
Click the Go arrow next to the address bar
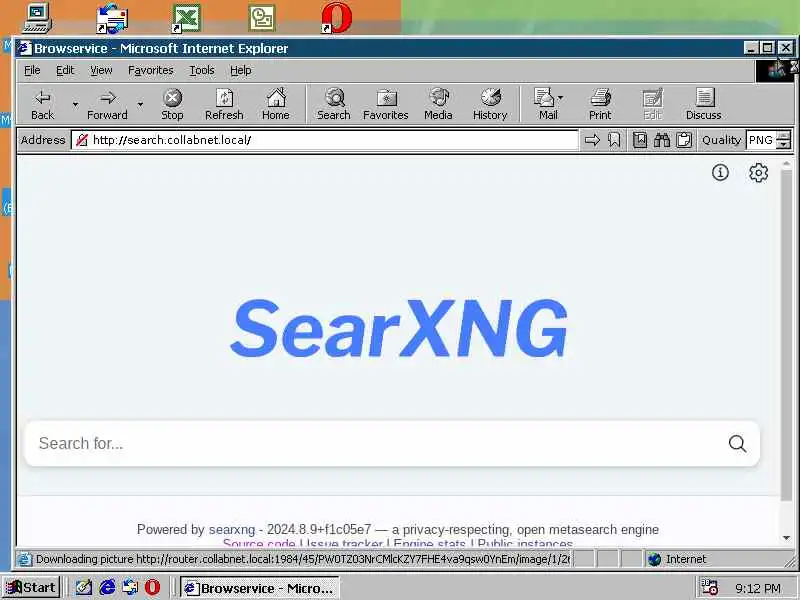point(592,140)
